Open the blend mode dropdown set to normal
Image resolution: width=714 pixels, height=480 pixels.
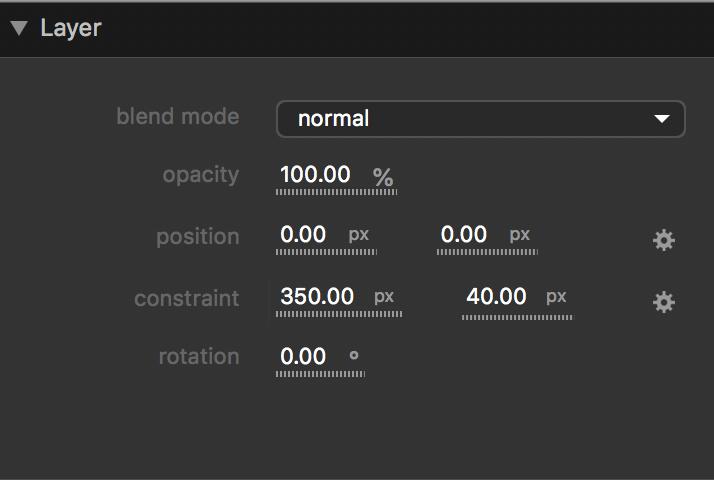480,119
